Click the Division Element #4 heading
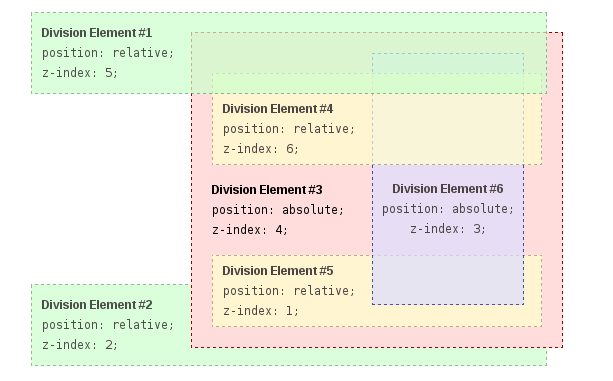613x381 pixels. tap(278, 109)
